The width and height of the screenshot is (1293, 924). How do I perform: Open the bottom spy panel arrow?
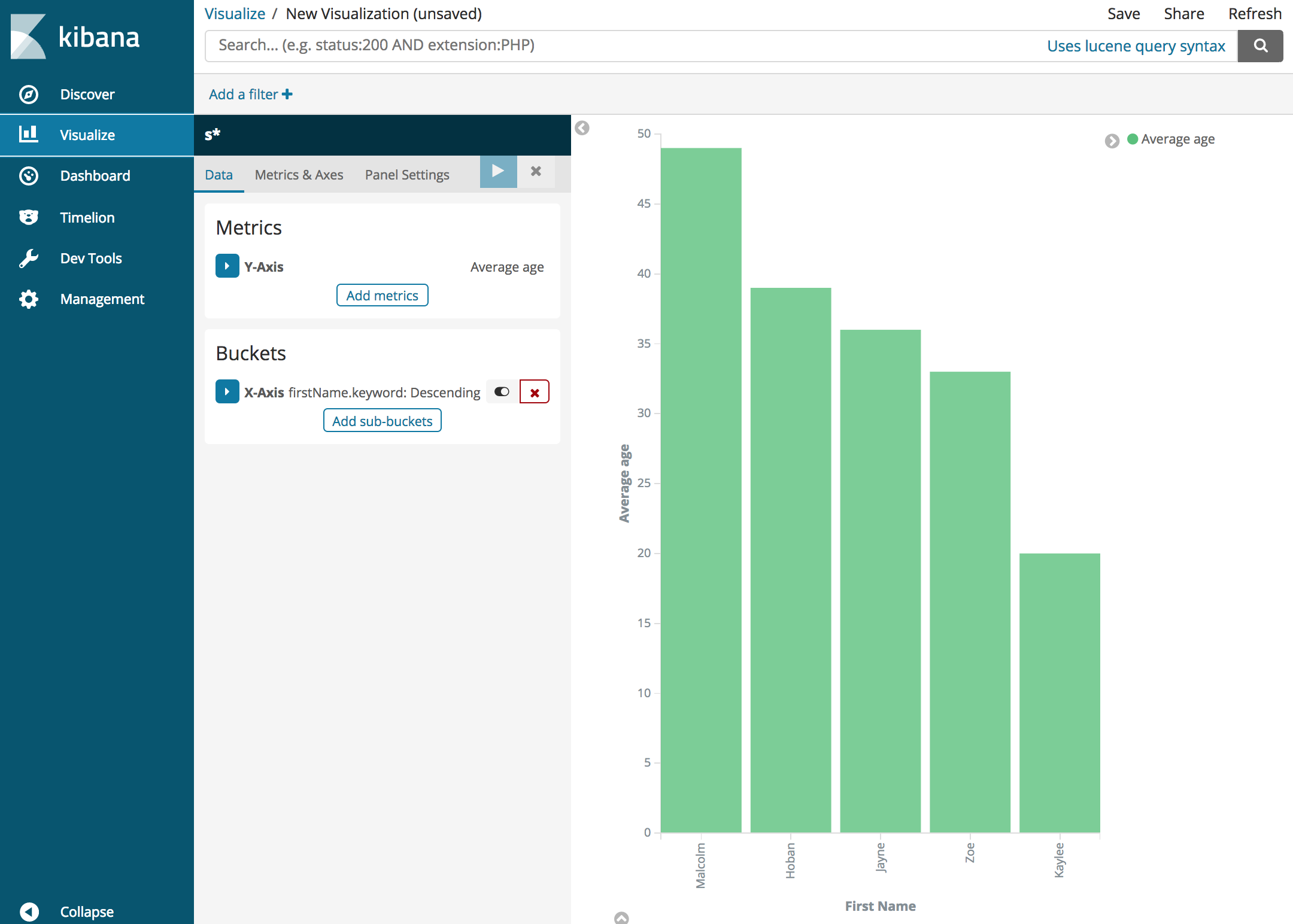point(621,917)
